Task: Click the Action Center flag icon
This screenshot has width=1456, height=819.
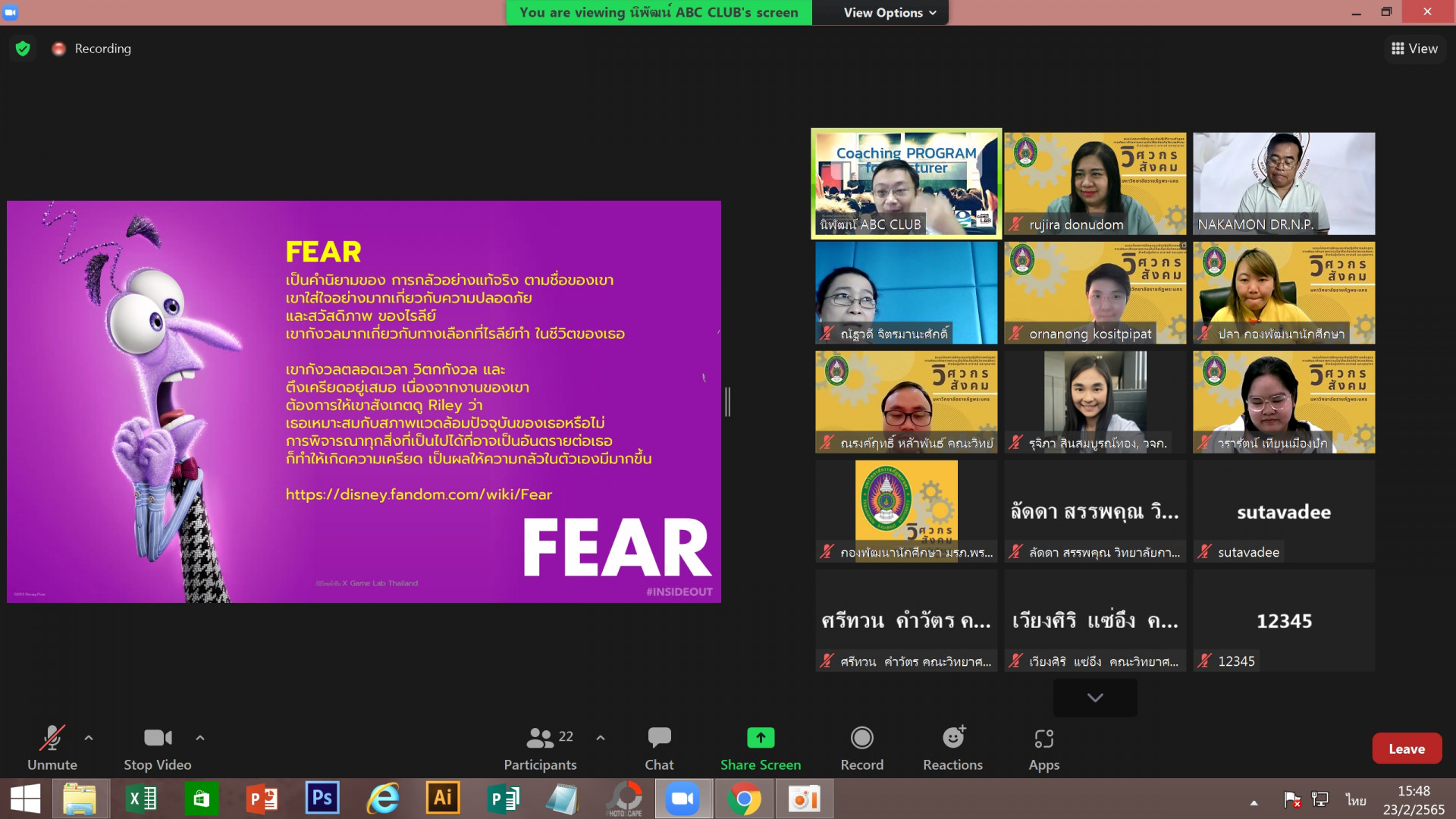Action: (x=1292, y=799)
